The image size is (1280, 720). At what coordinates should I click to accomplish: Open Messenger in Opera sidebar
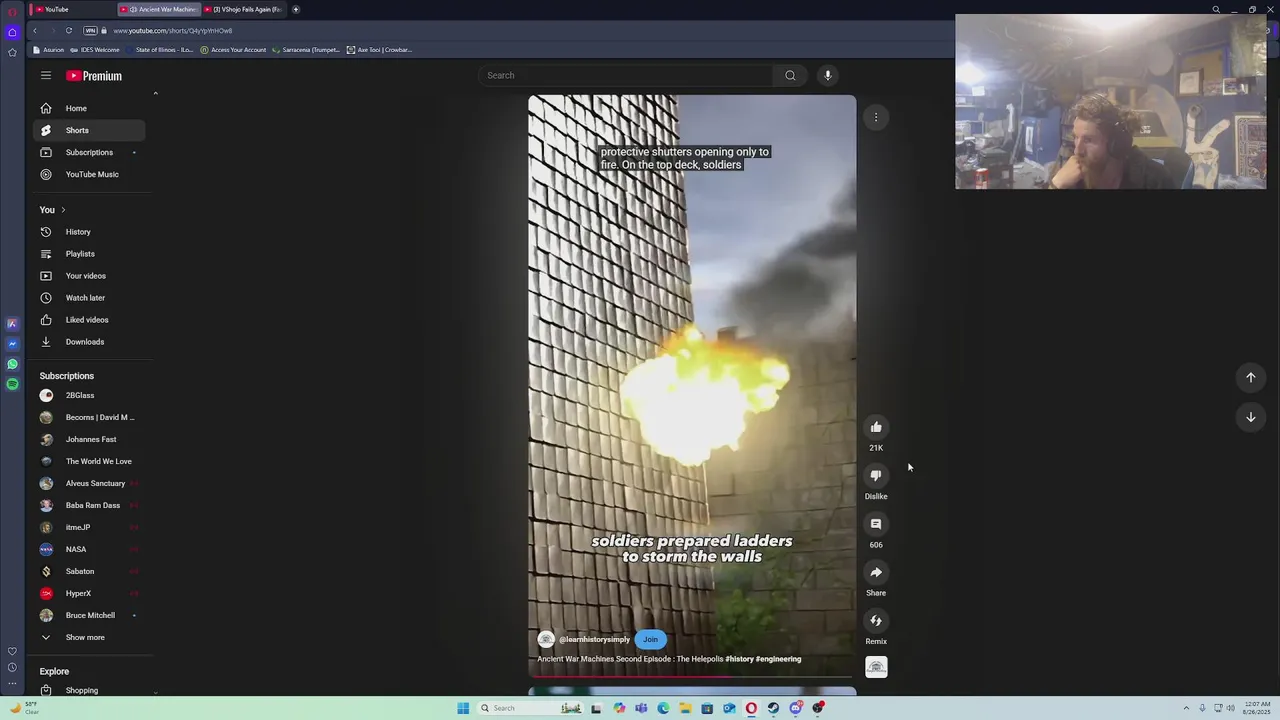pyautogui.click(x=12, y=344)
